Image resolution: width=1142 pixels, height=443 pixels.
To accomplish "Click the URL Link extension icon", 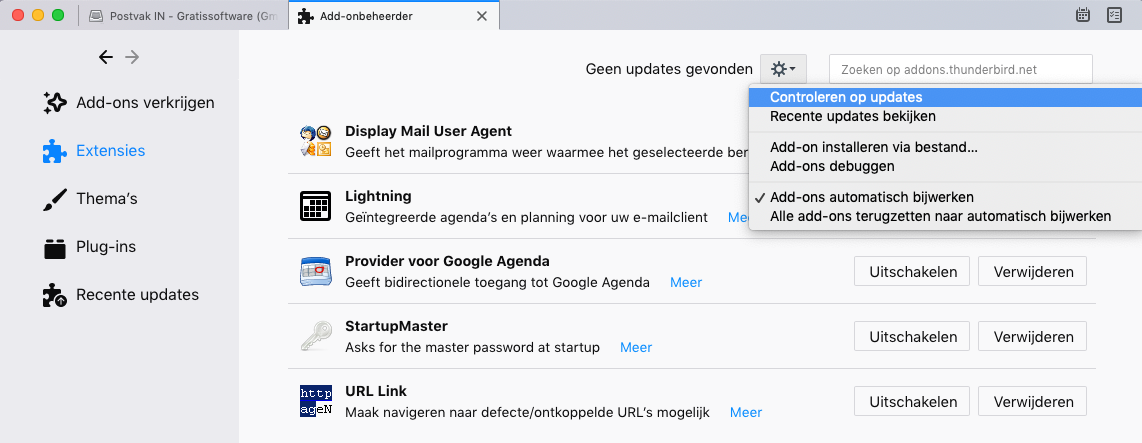I will pos(315,401).
